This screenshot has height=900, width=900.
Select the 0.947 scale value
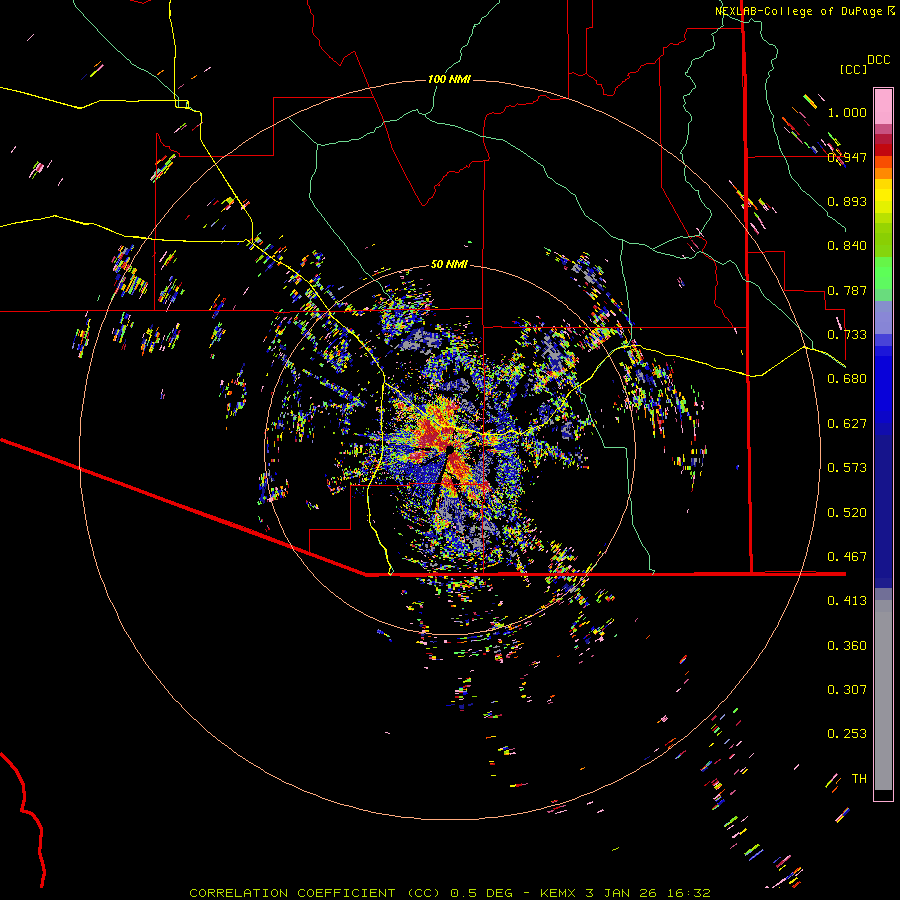[847, 157]
